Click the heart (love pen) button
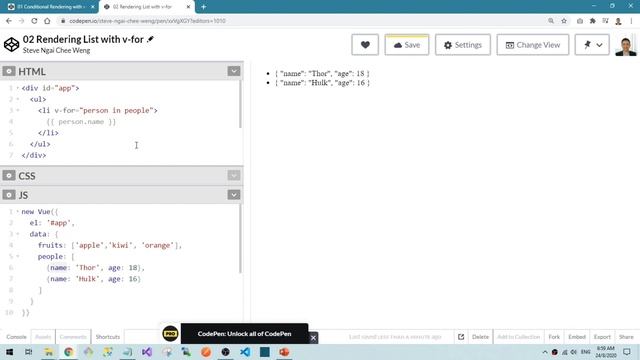The image size is (640, 360). (365, 45)
